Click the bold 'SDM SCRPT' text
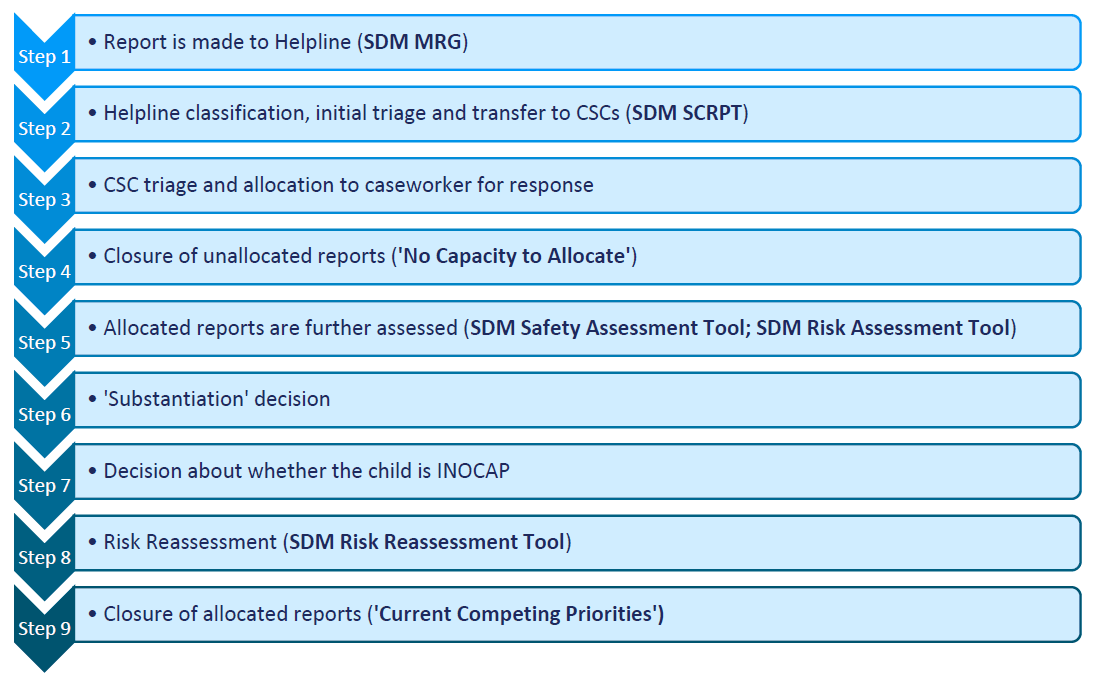The width and height of the screenshot is (1093, 679). pos(687,114)
